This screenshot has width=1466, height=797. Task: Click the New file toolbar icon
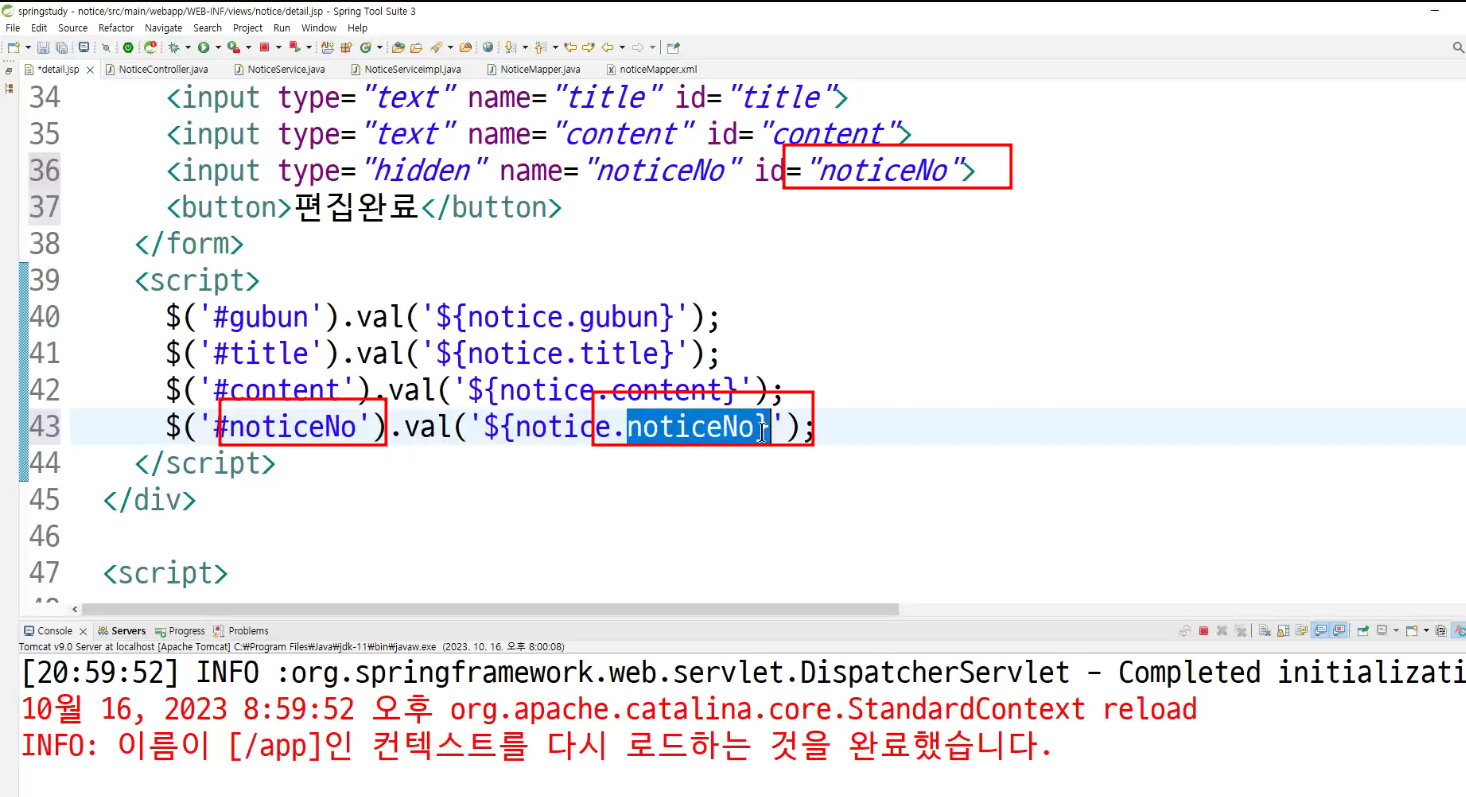[x=13, y=47]
